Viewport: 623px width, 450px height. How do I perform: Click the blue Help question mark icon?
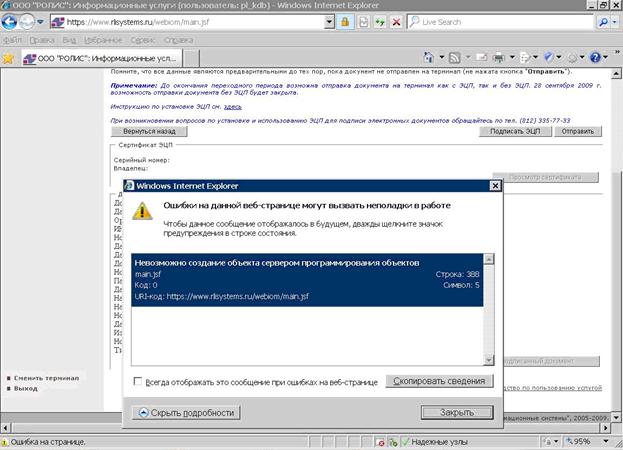pyautogui.click(x=595, y=58)
